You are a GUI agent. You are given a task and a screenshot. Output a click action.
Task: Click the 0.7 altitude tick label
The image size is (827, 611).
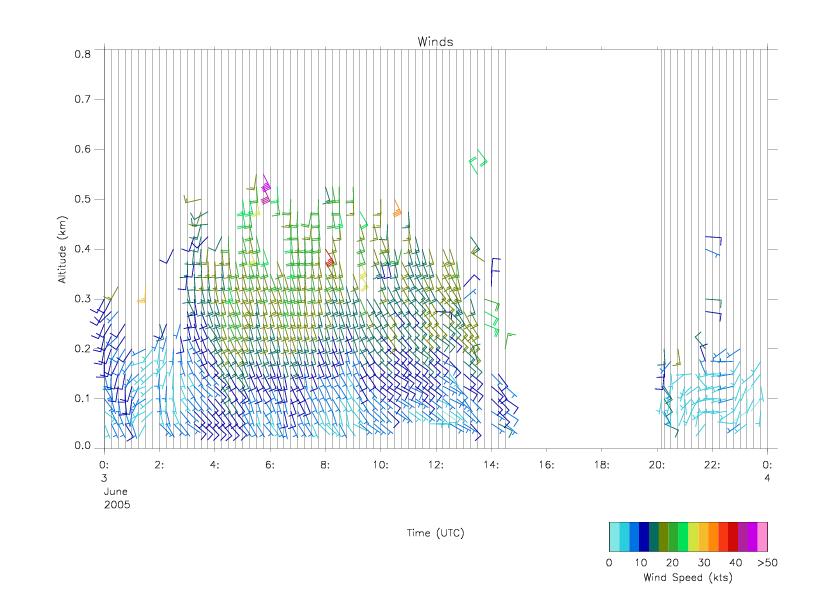[x=82, y=99]
